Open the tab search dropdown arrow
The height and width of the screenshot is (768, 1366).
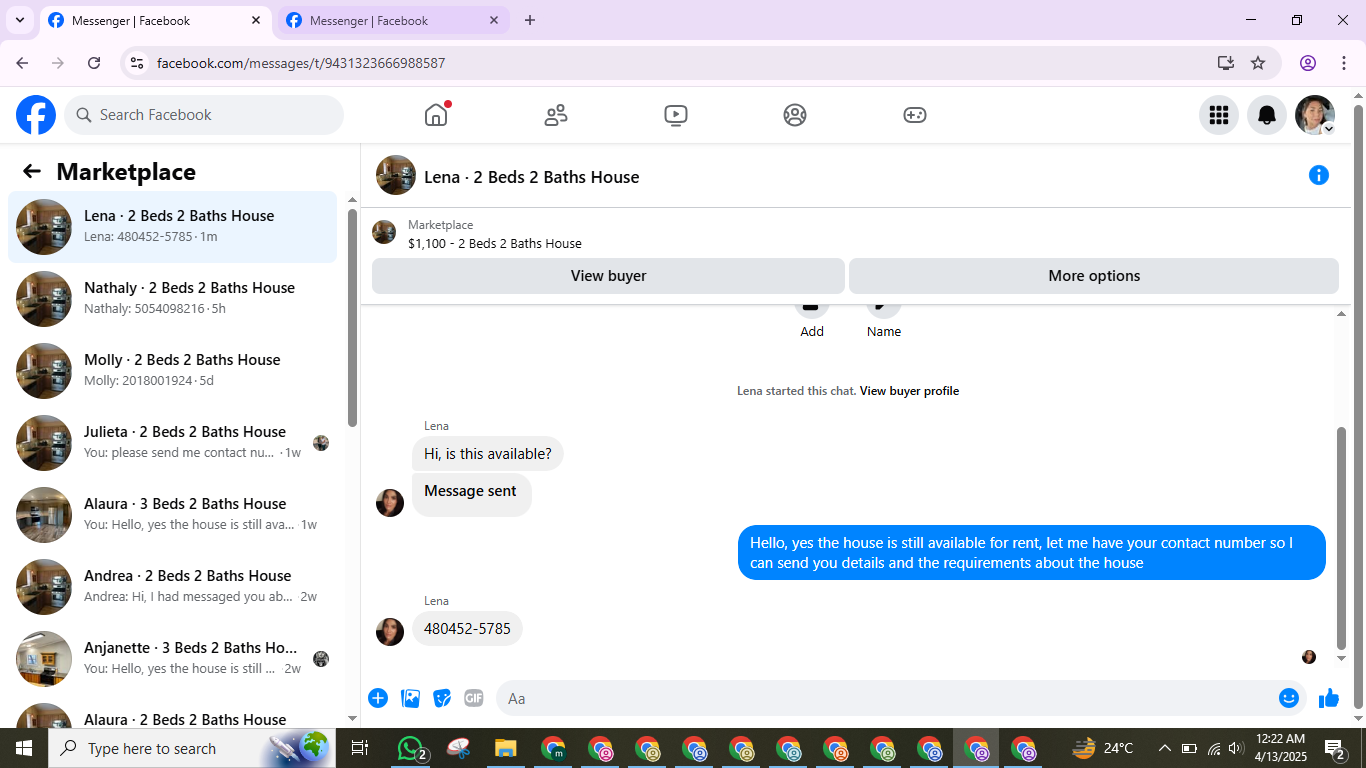tap(19, 20)
